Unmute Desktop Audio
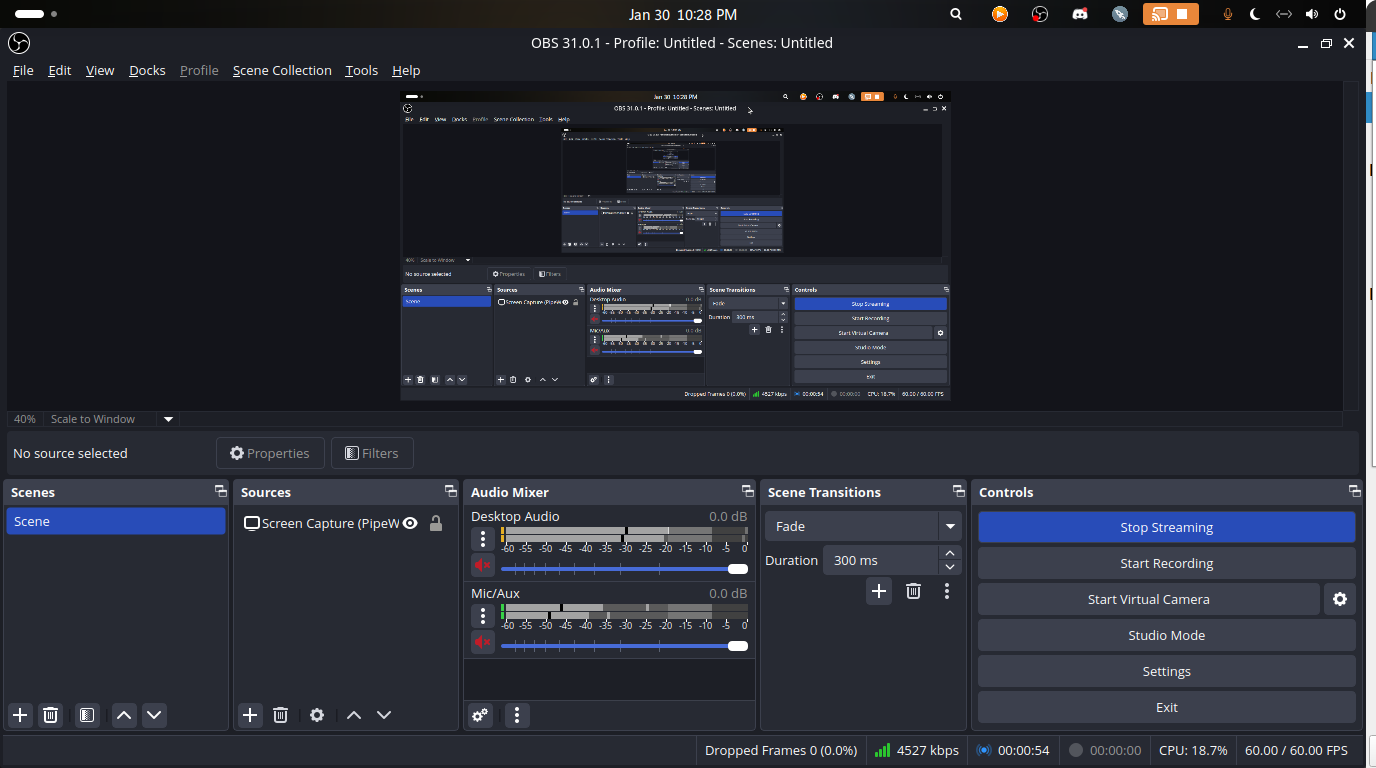 coord(482,565)
